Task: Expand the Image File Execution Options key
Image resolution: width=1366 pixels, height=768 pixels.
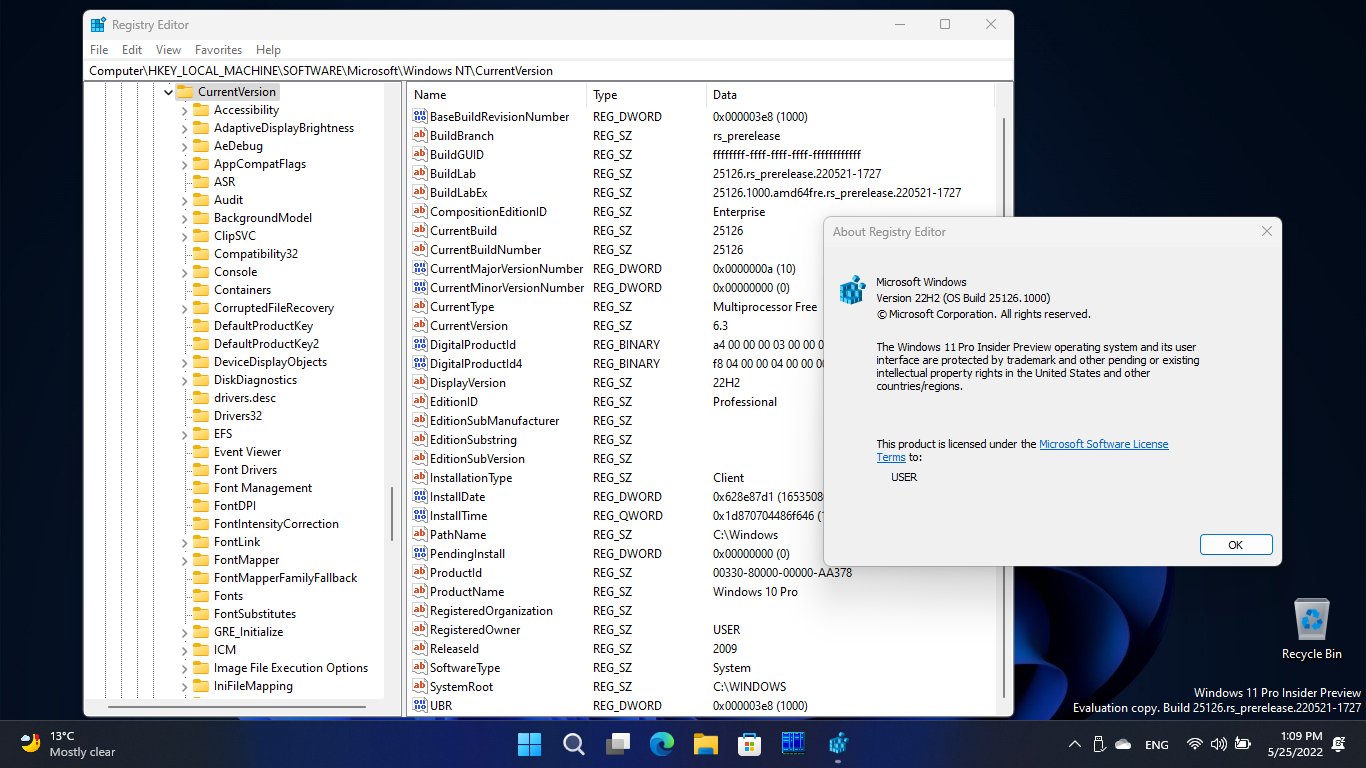Action: 184,668
